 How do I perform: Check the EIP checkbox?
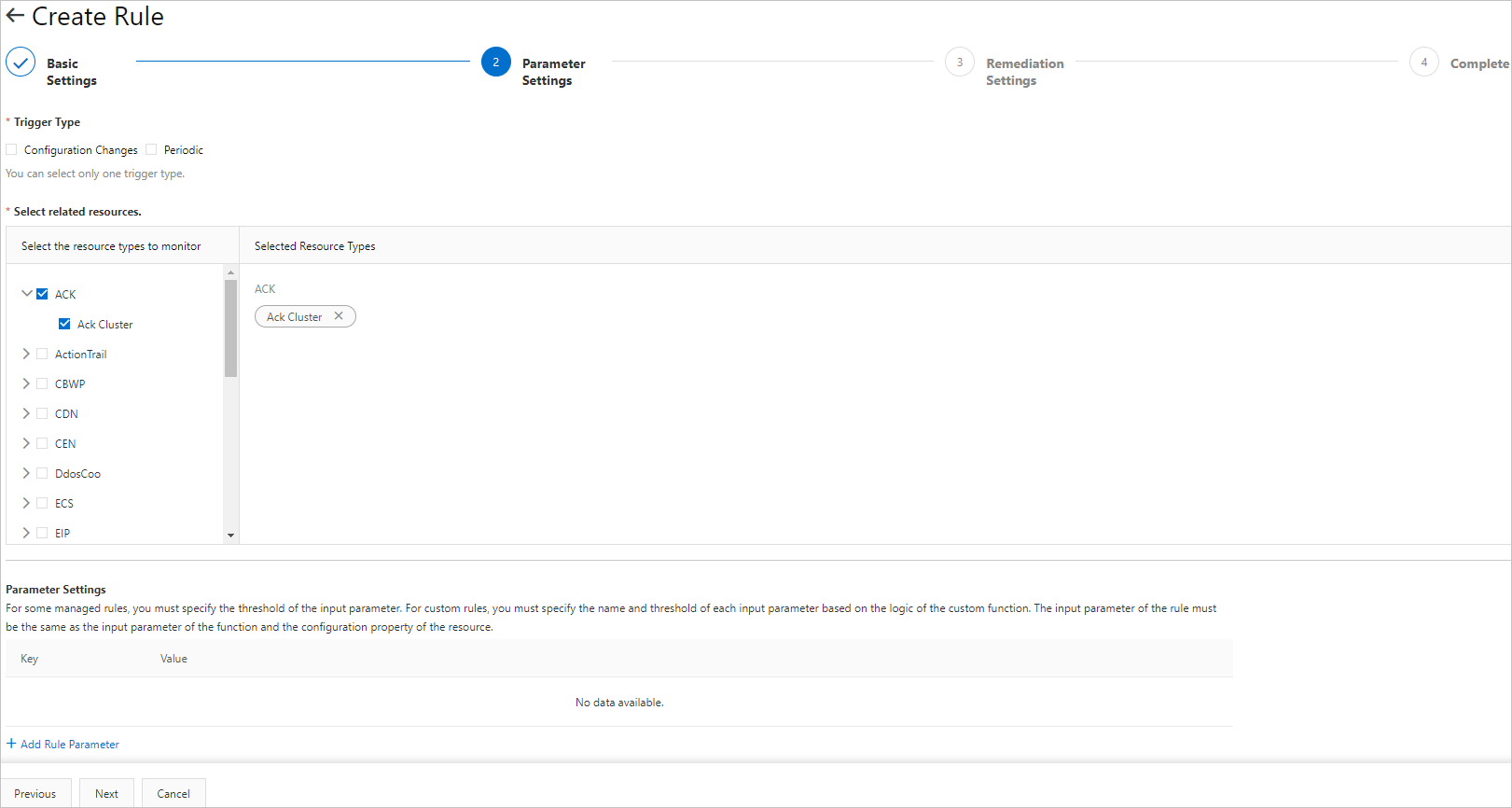tap(42, 533)
